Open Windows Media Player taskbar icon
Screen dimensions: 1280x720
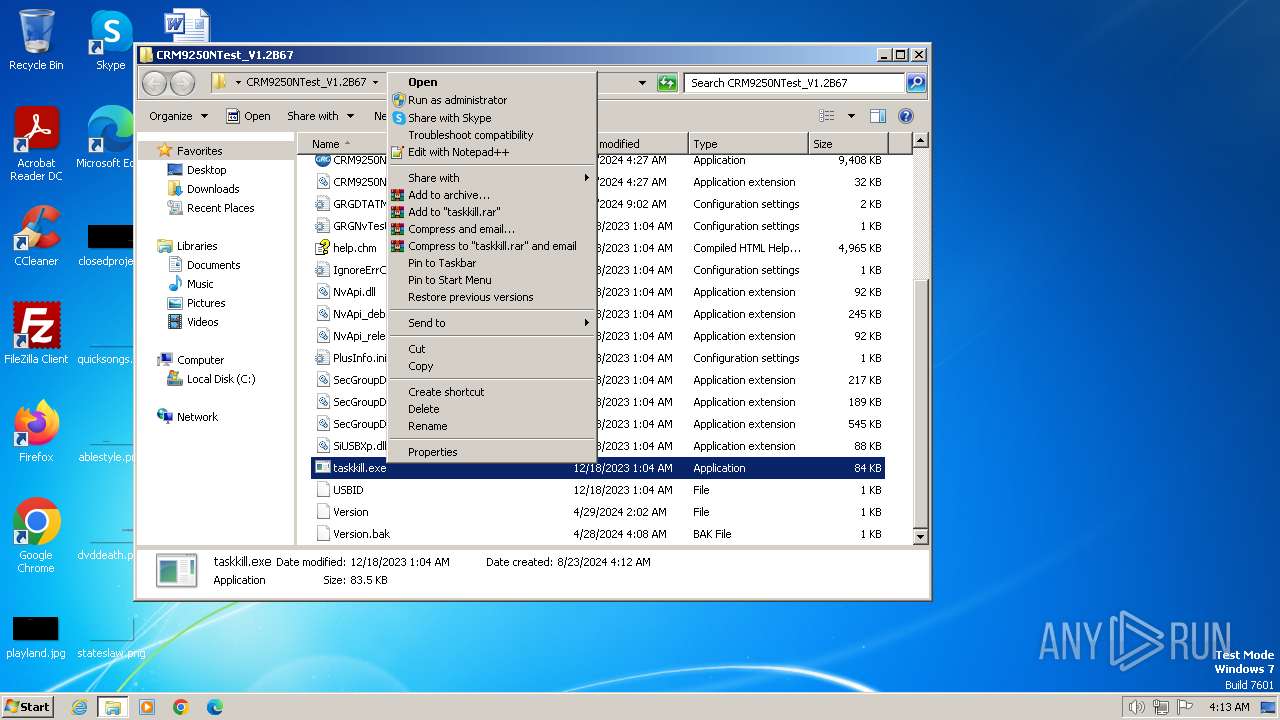point(147,707)
